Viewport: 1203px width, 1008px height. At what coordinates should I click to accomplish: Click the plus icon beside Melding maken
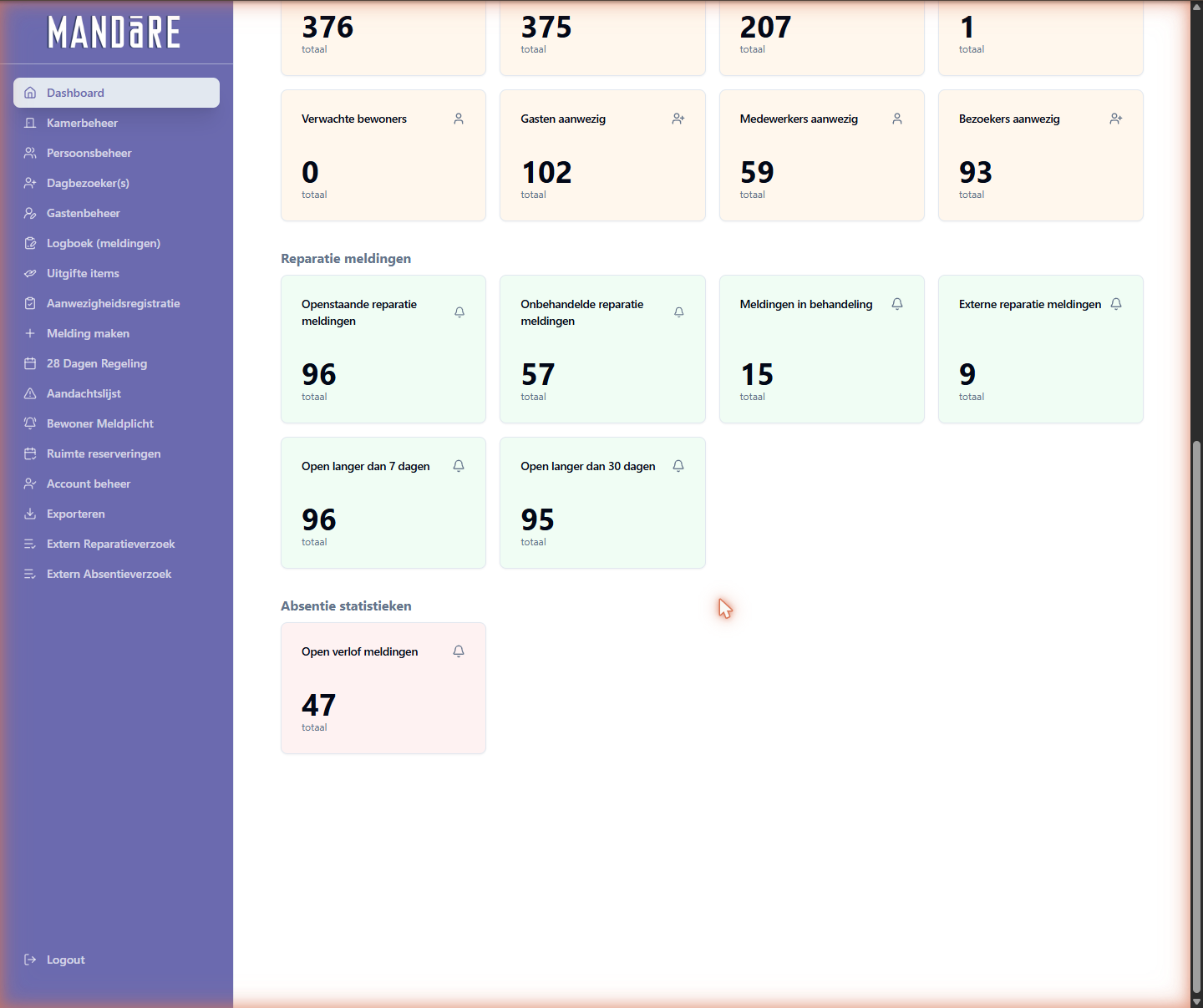(x=30, y=333)
